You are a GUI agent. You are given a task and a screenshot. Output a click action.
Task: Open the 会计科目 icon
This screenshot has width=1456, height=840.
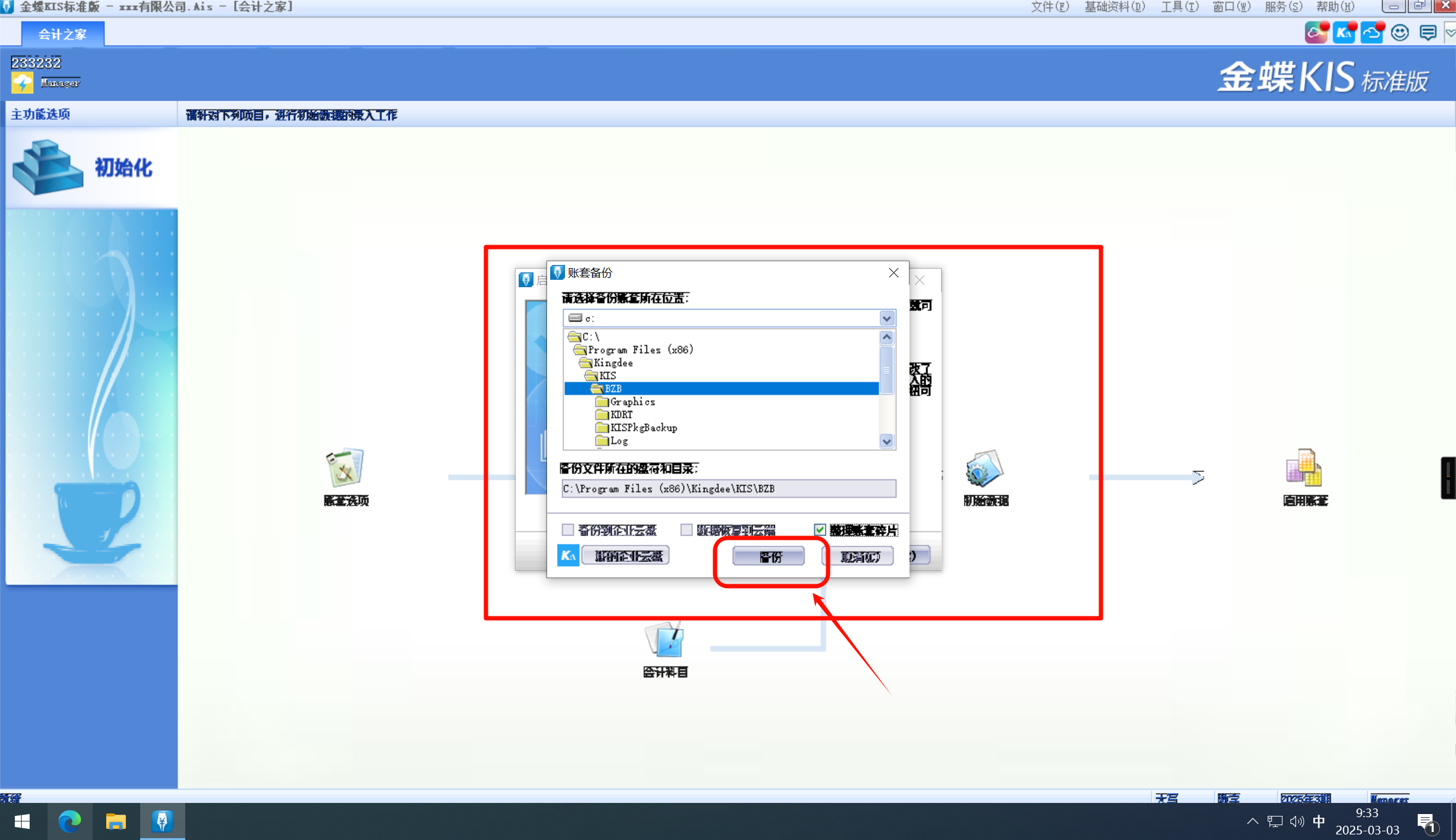coord(664,640)
